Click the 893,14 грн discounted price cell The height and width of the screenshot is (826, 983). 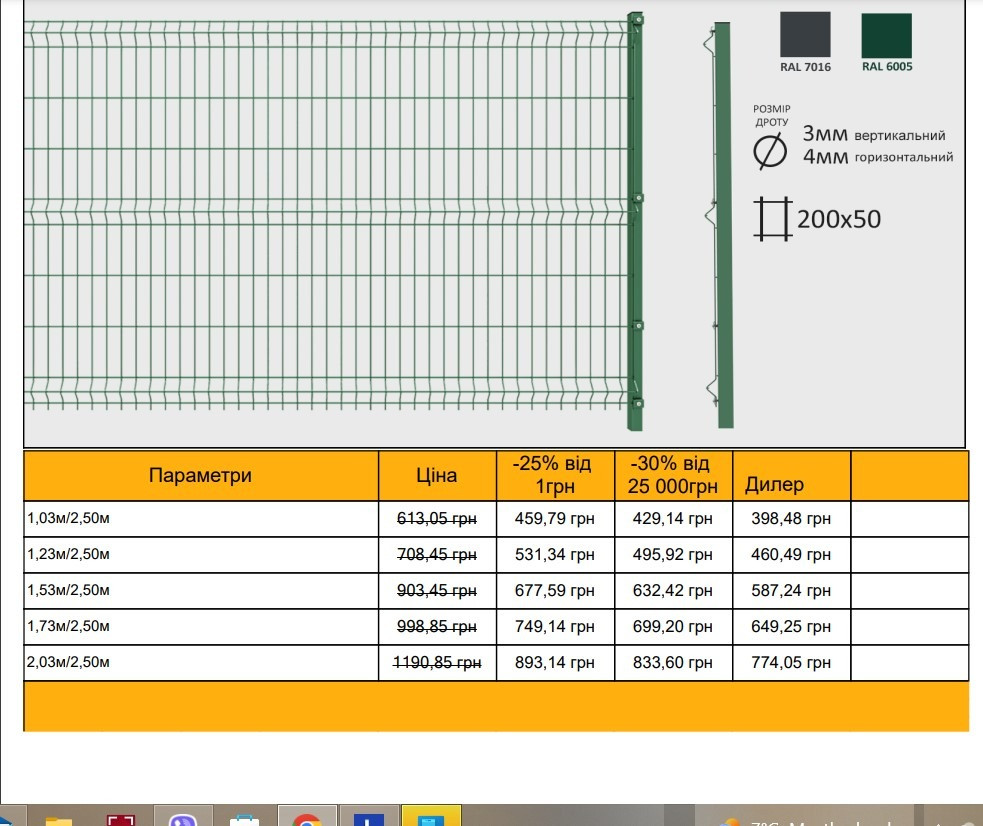pos(554,662)
